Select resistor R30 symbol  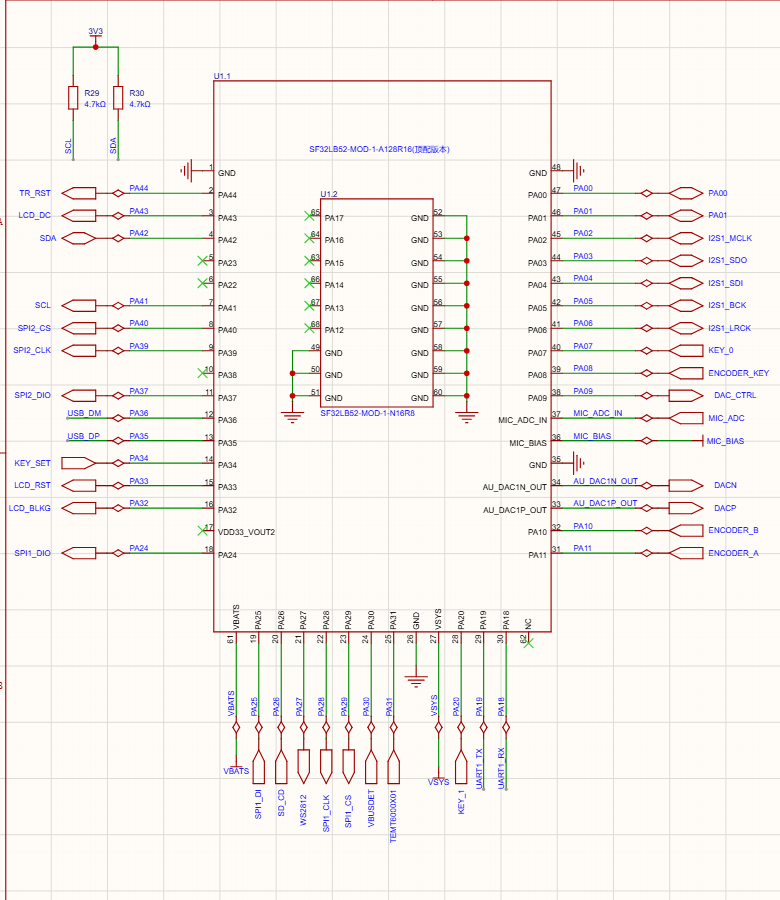118,97
